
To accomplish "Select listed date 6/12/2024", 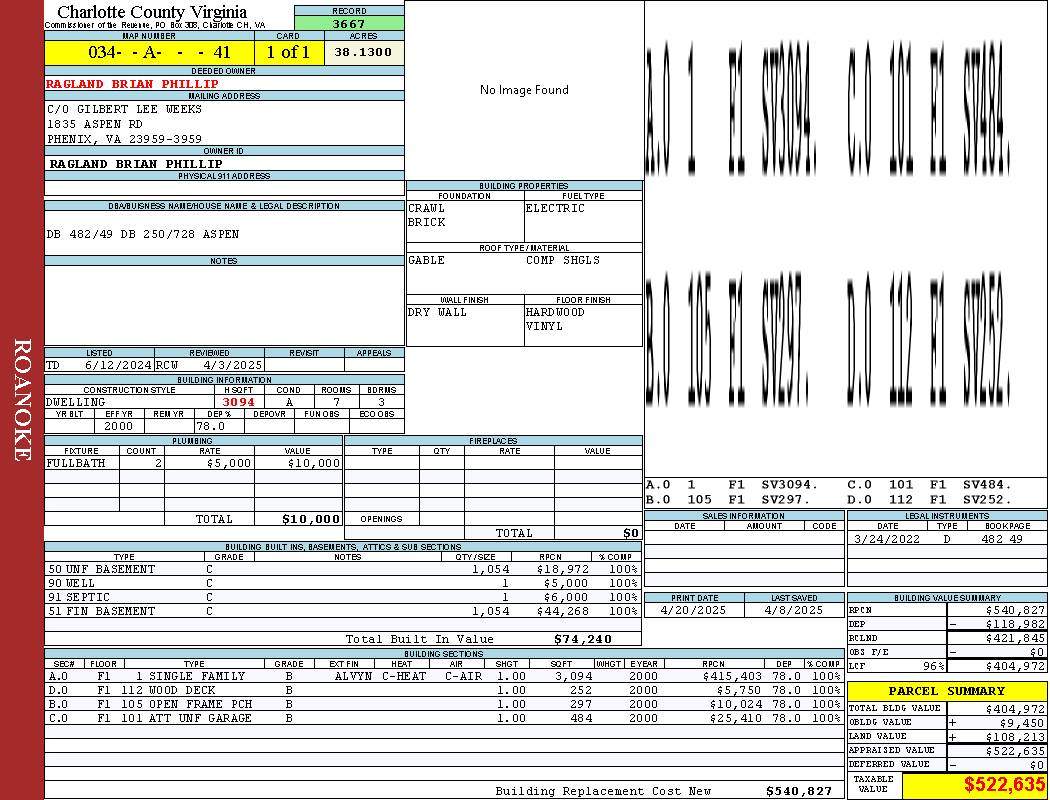I will [x=119, y=366].
